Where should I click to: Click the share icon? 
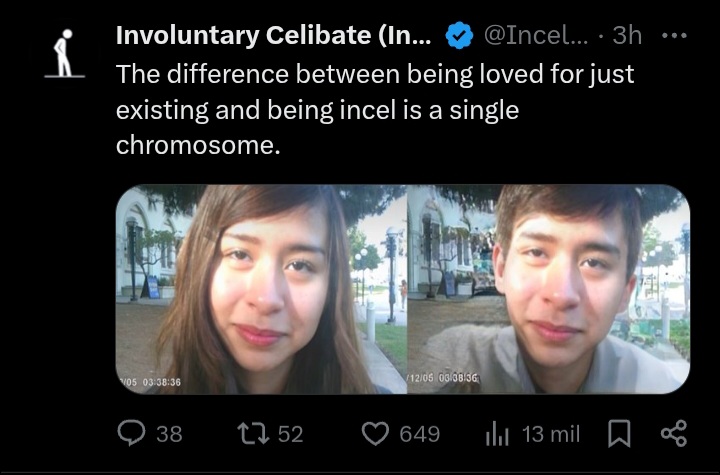674,433
